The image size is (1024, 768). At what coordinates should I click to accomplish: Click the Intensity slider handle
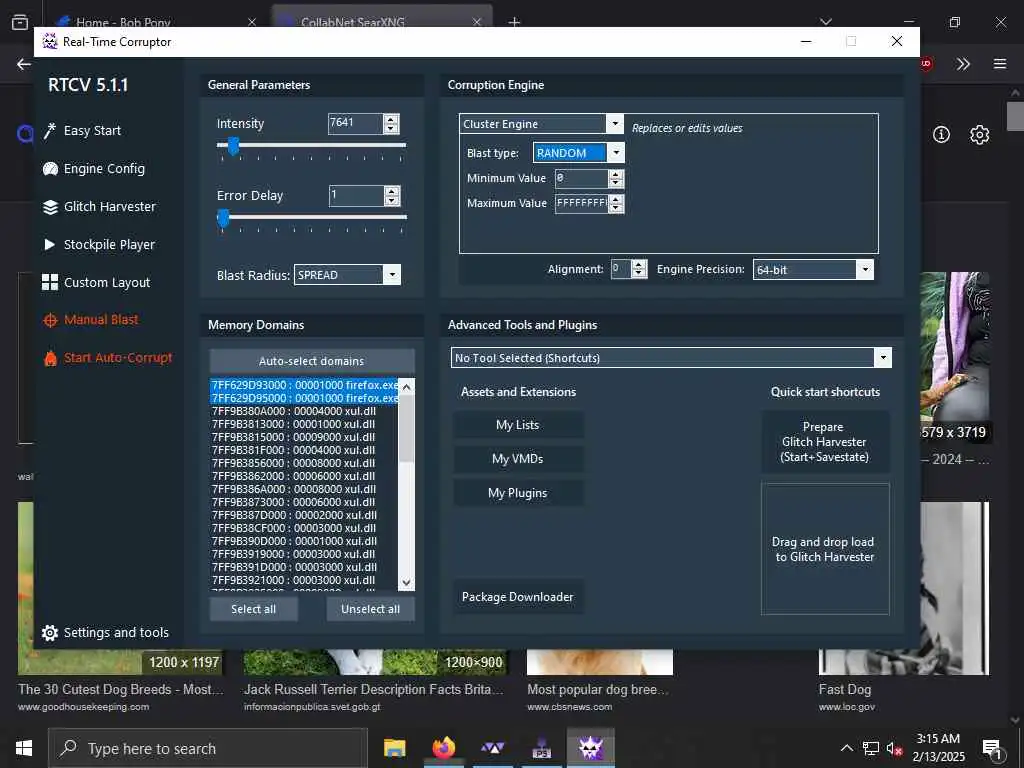click(232, 146)
